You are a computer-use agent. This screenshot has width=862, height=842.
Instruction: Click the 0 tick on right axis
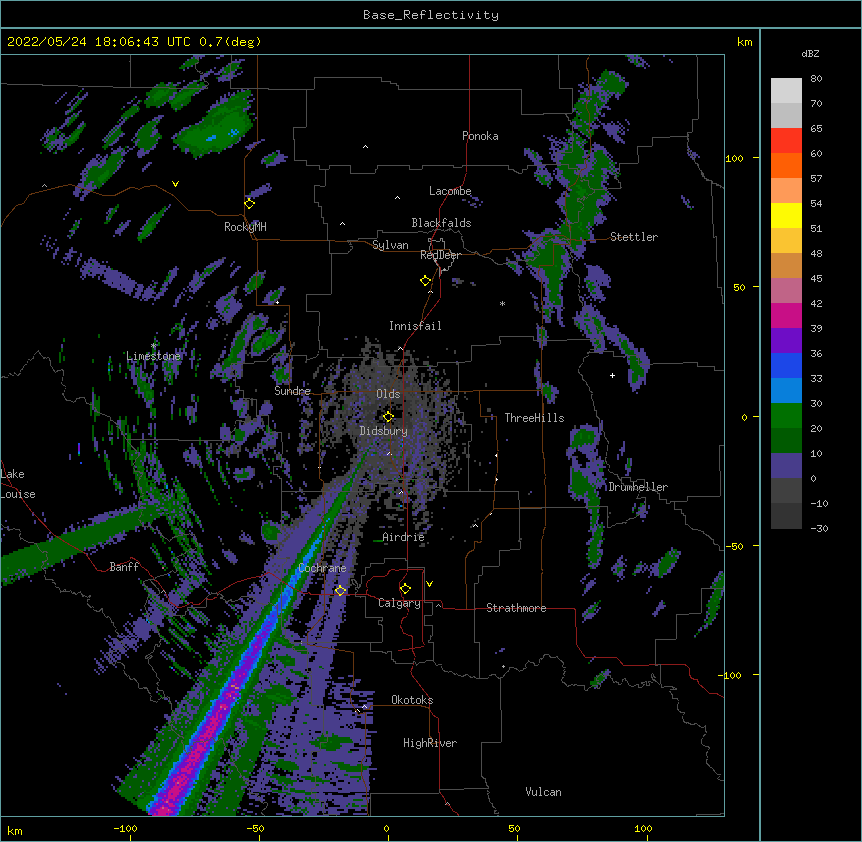(x=744, y=417)
